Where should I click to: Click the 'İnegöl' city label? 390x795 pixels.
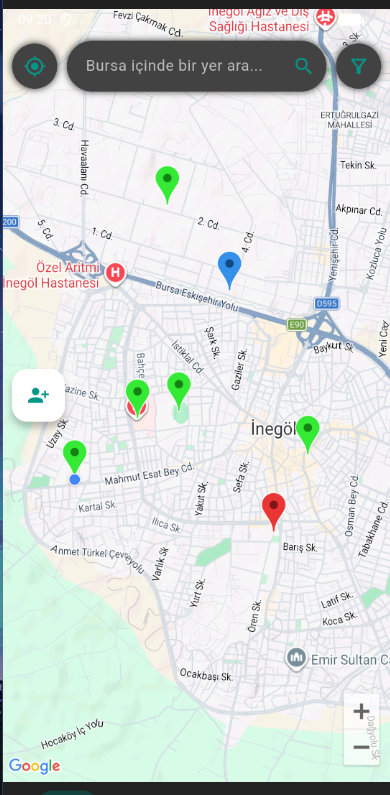(x=273, y=429)
